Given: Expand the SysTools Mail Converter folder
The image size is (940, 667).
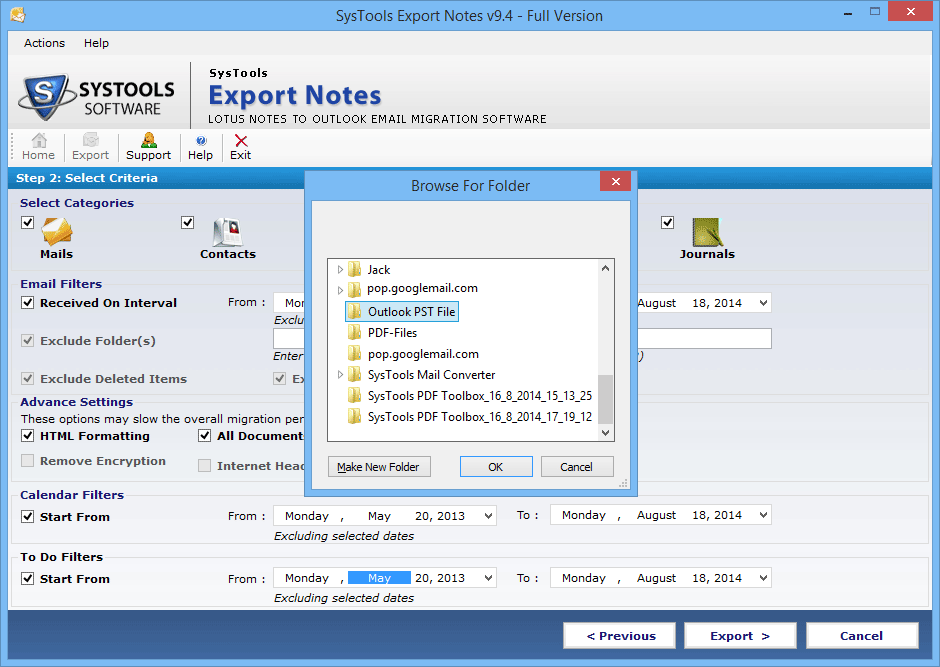Looking at the screenshot, I should point(340,375).
